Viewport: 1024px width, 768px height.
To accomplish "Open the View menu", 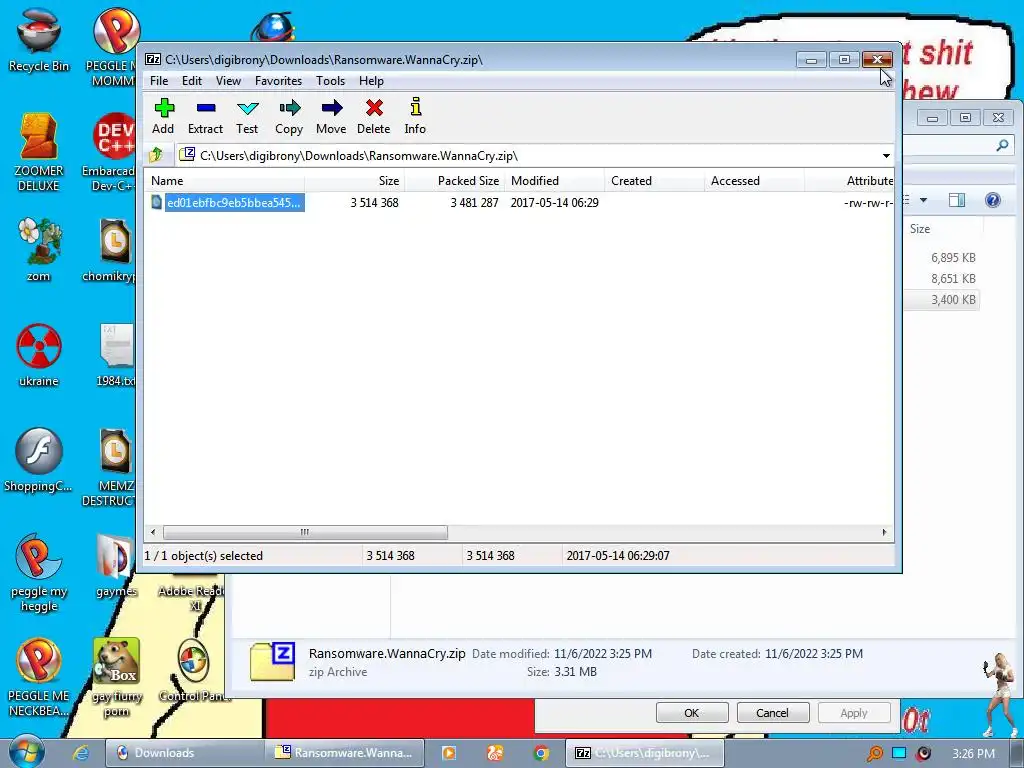I will pyautogui.click(x=229, y=81).
